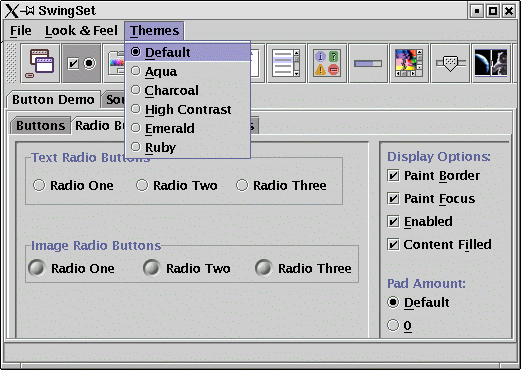Choose the Ruby theme
The width and height of the screenshot is (521, 370).
(x=188, y=147)
